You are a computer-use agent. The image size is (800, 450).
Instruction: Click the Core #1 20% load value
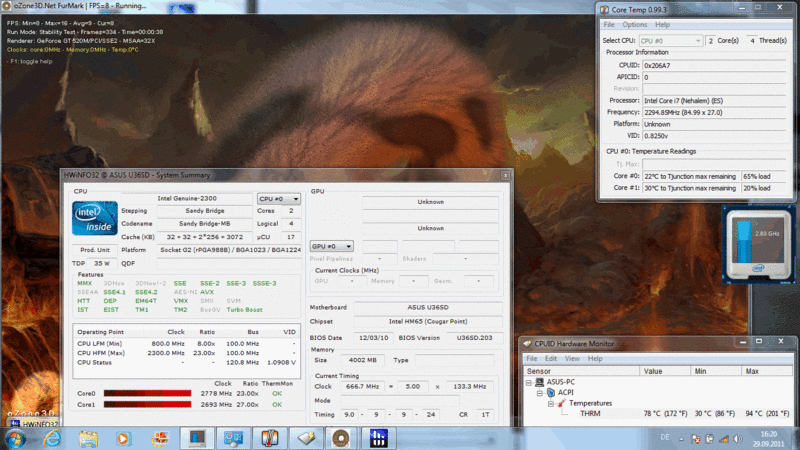click(763, 188)
